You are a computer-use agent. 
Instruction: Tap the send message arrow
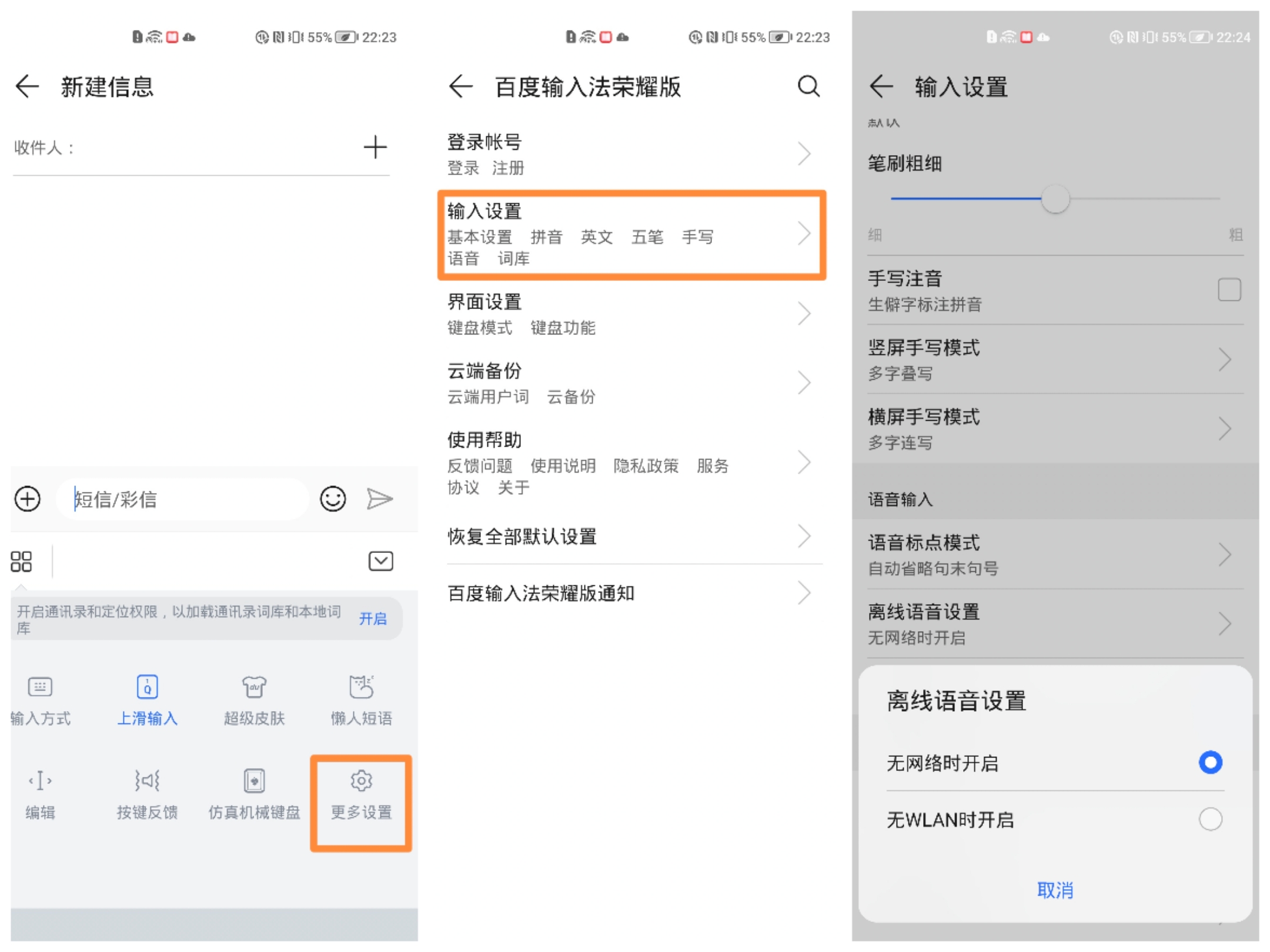380,499
